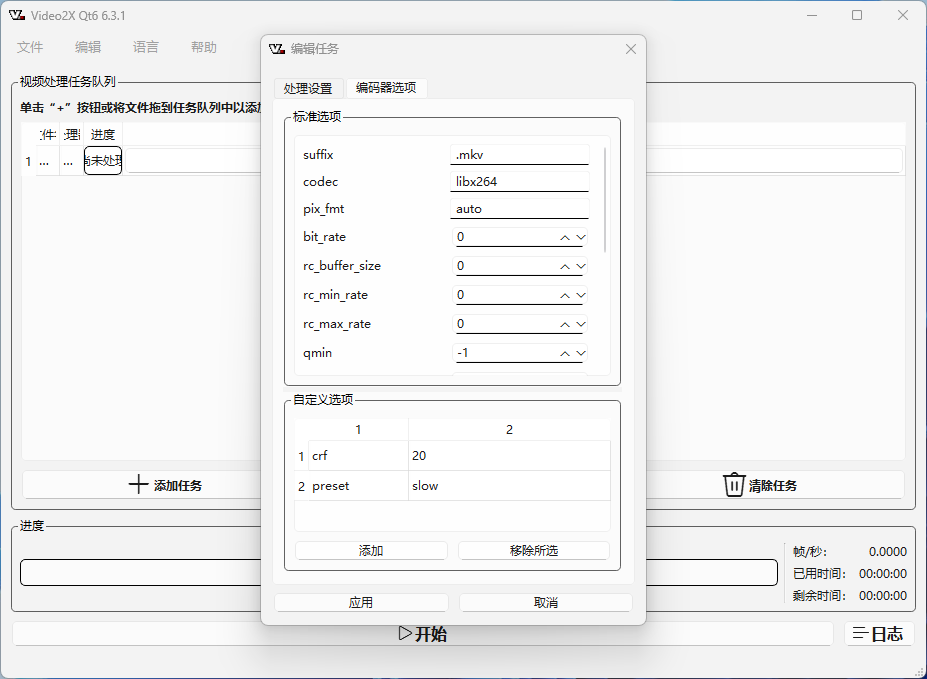Click column header 2 in custom options
927x679 pixels.
[509, 430]
